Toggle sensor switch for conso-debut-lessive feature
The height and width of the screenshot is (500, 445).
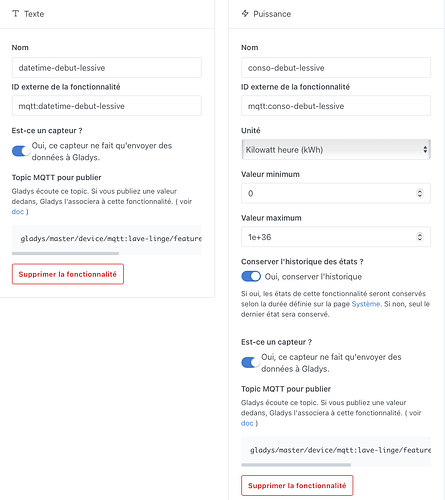click(x=250, y=362)
